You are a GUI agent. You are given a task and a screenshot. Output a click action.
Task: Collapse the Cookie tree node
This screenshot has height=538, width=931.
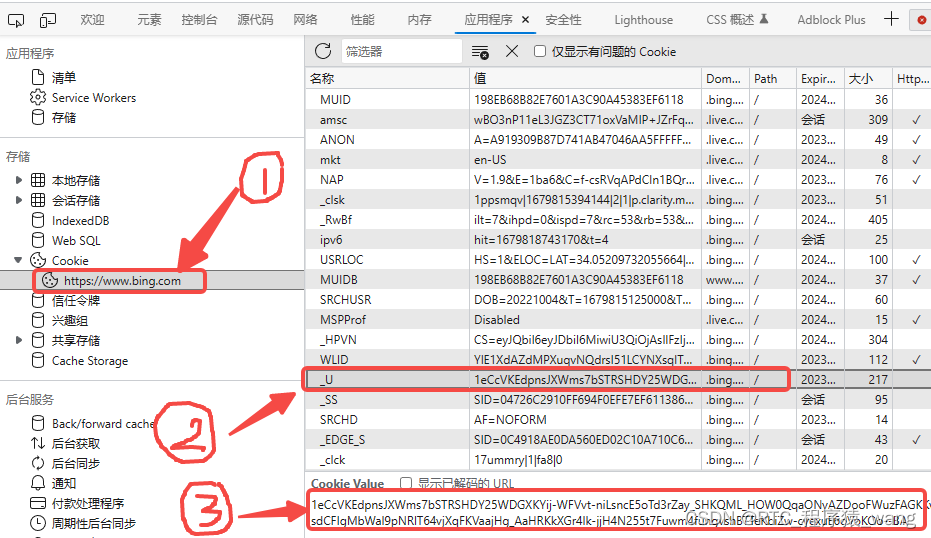tap(18, 260)
